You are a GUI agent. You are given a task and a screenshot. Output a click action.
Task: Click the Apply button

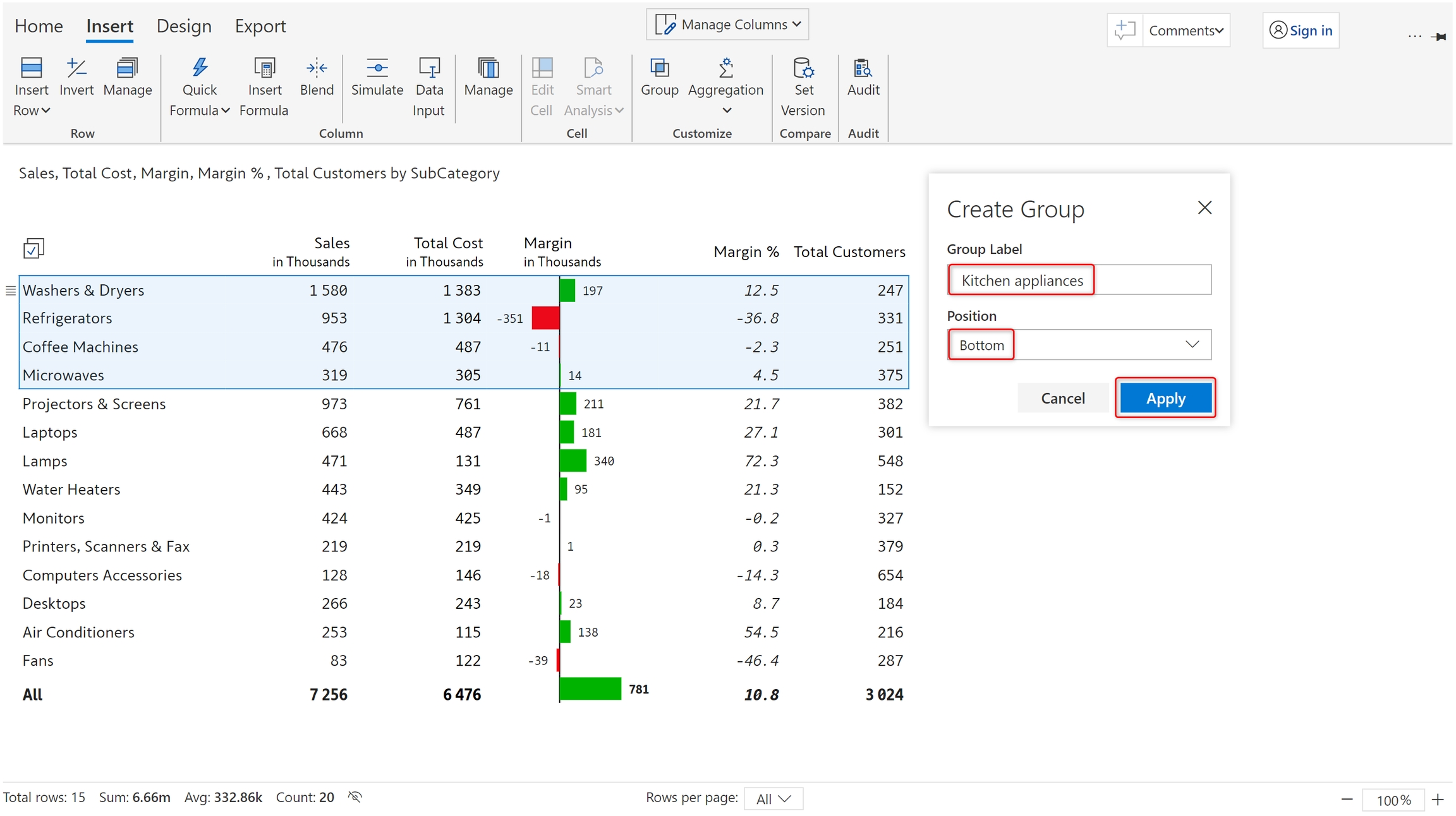tap(1165, 399)
